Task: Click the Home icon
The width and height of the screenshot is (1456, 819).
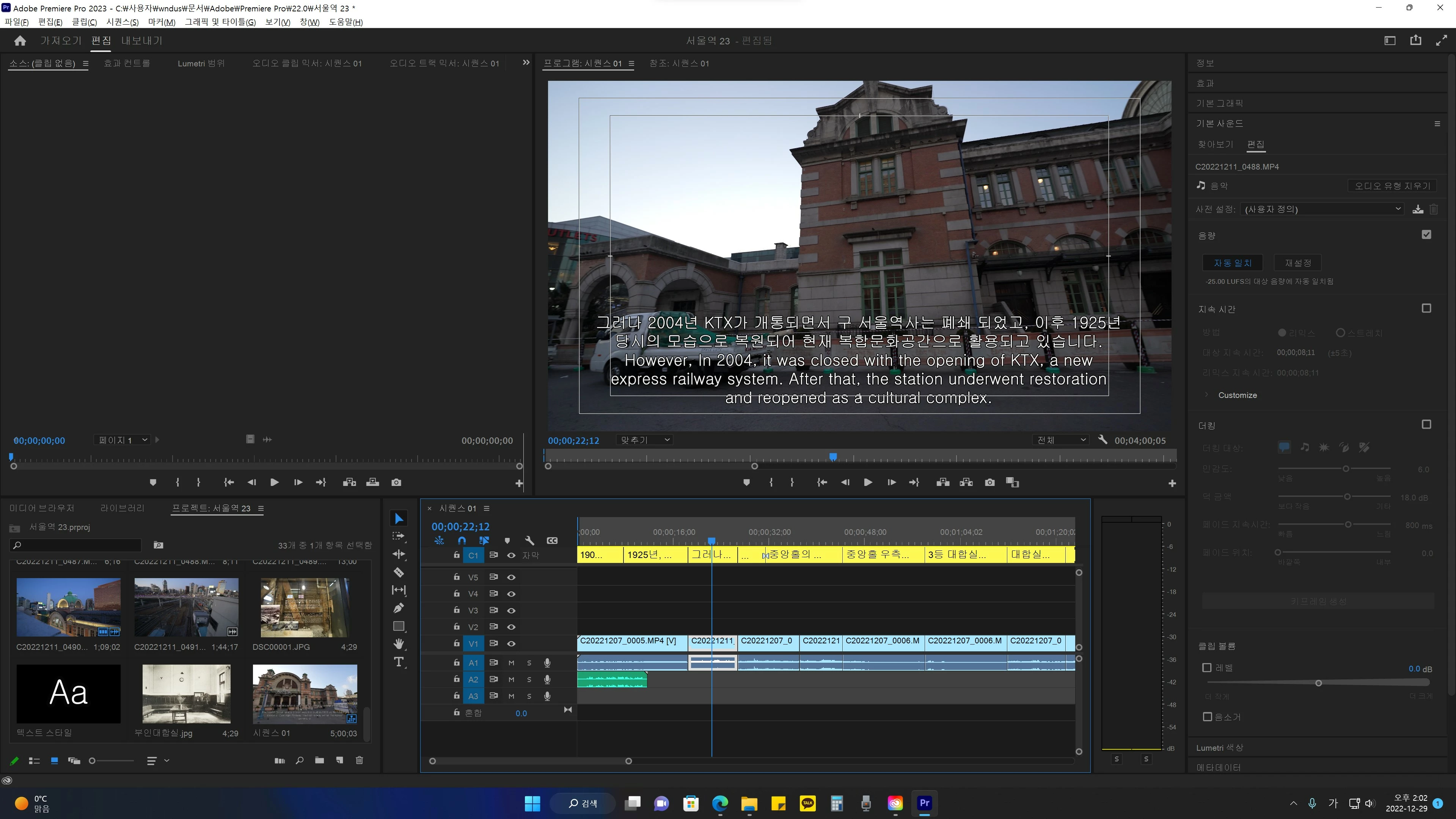Action: (20, 41)
